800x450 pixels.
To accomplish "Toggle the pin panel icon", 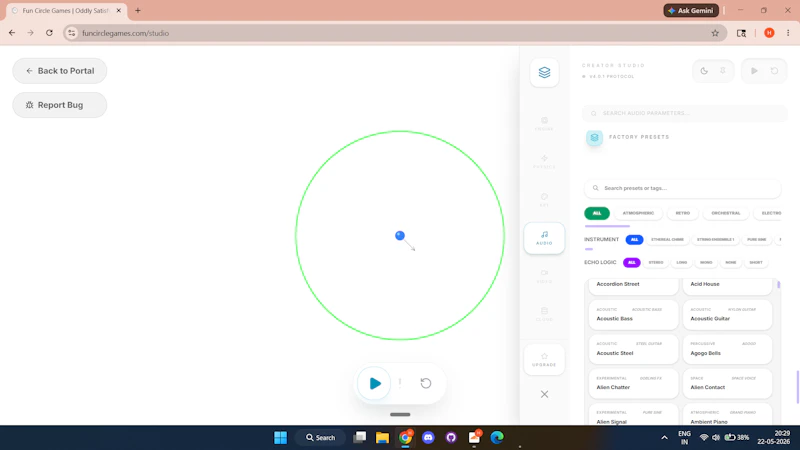I will 722,71.
